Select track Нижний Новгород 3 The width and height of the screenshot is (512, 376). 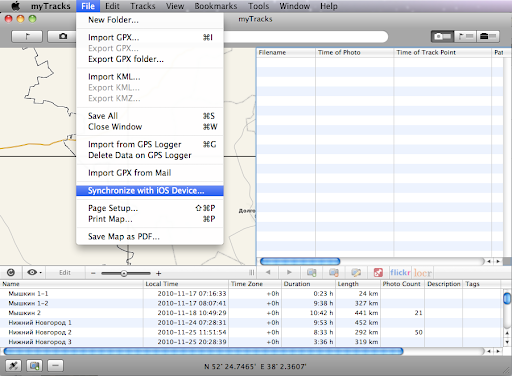pyautogui.click(x=251, y=342)
